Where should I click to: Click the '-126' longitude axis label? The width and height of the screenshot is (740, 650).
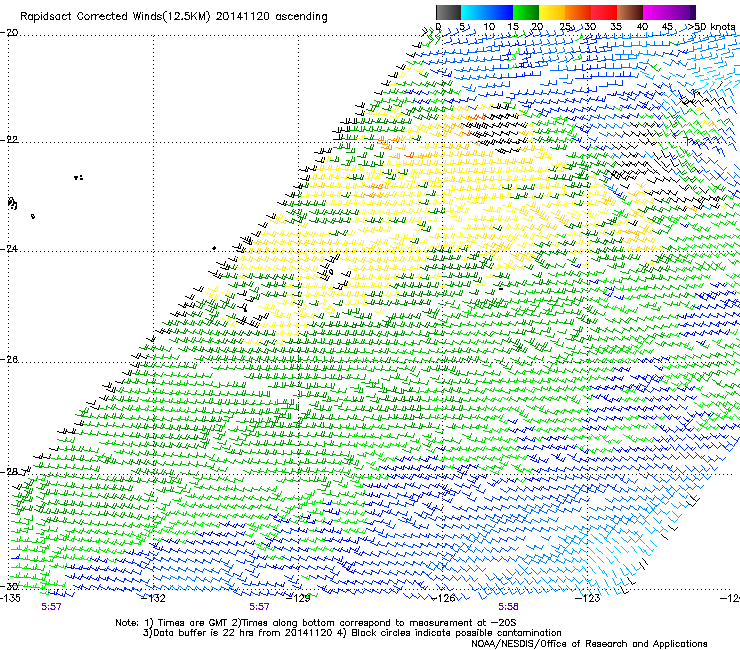point(444,598)
